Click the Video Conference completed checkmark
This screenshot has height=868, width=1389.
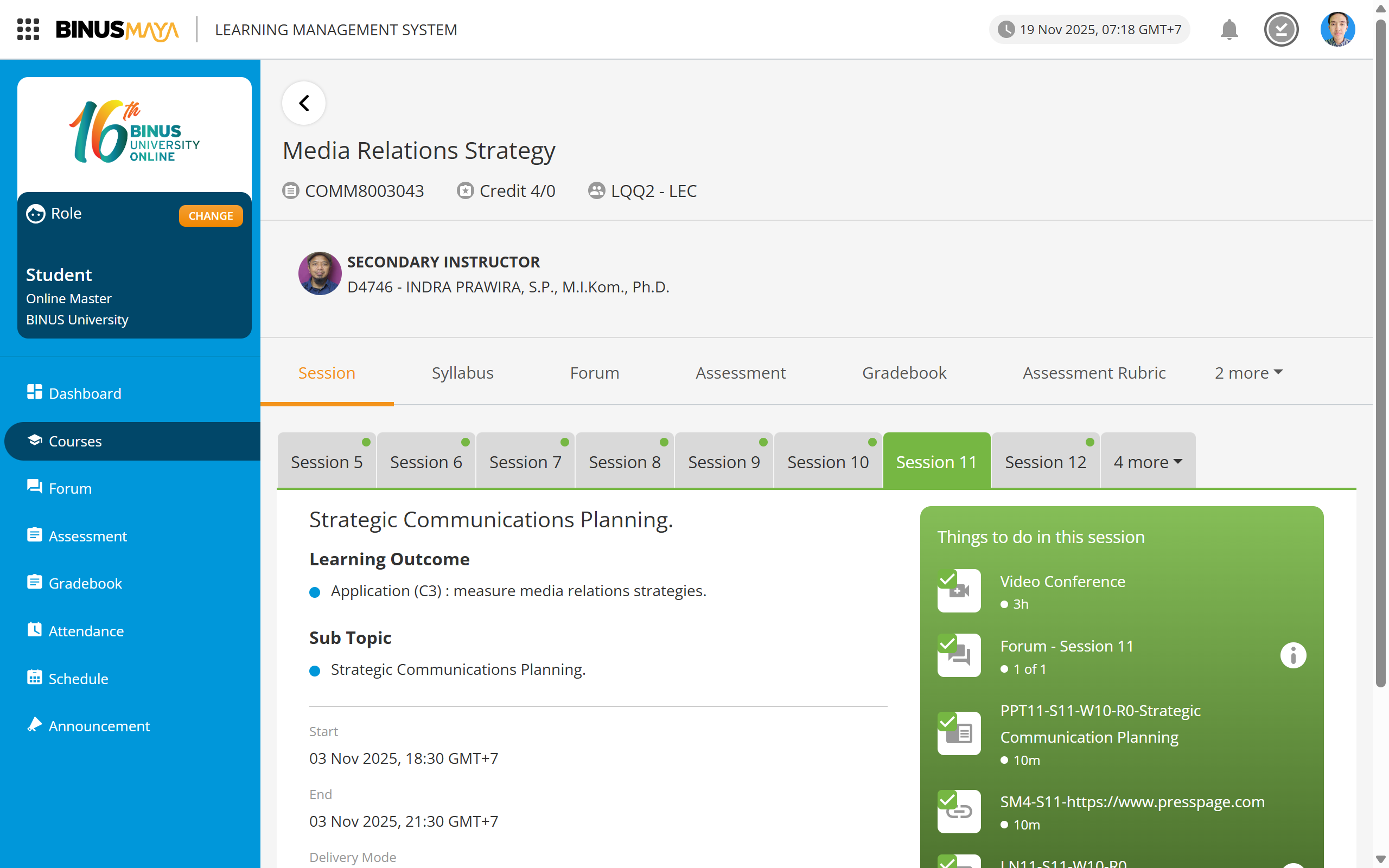947,579
